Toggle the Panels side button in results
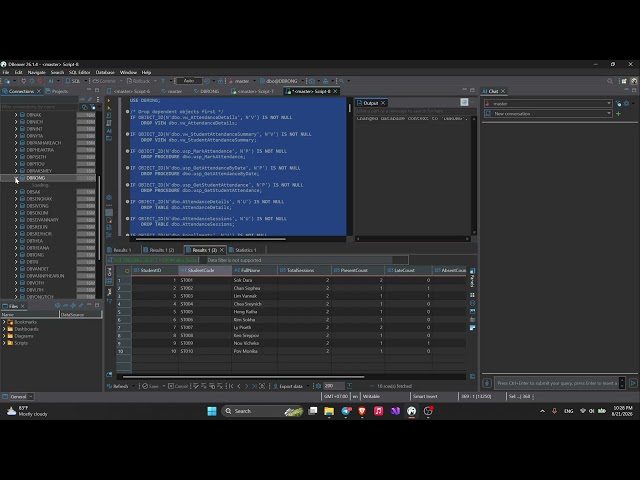 (x=472, y=278)
